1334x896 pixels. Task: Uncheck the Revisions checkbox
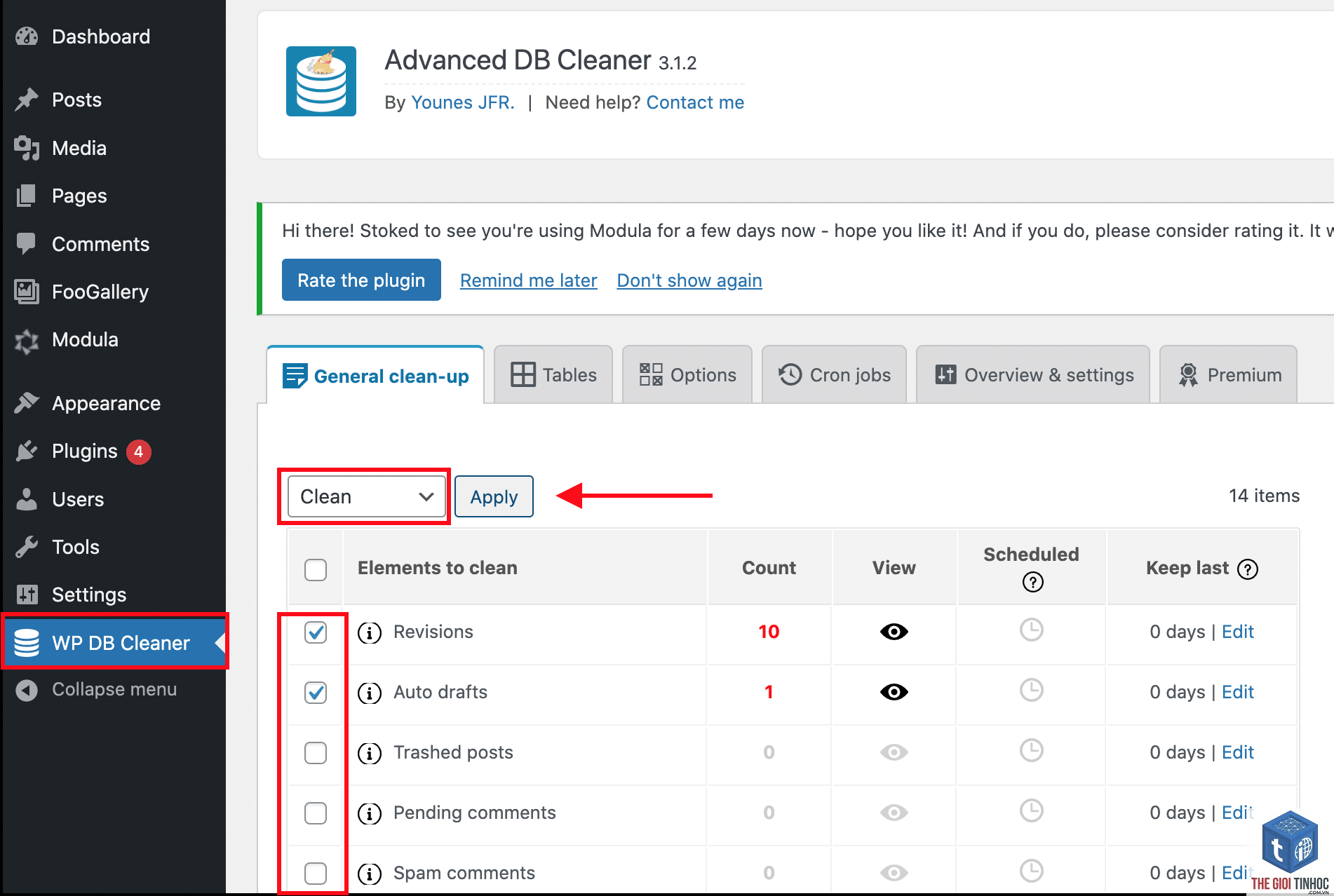[x=316, y=632]
